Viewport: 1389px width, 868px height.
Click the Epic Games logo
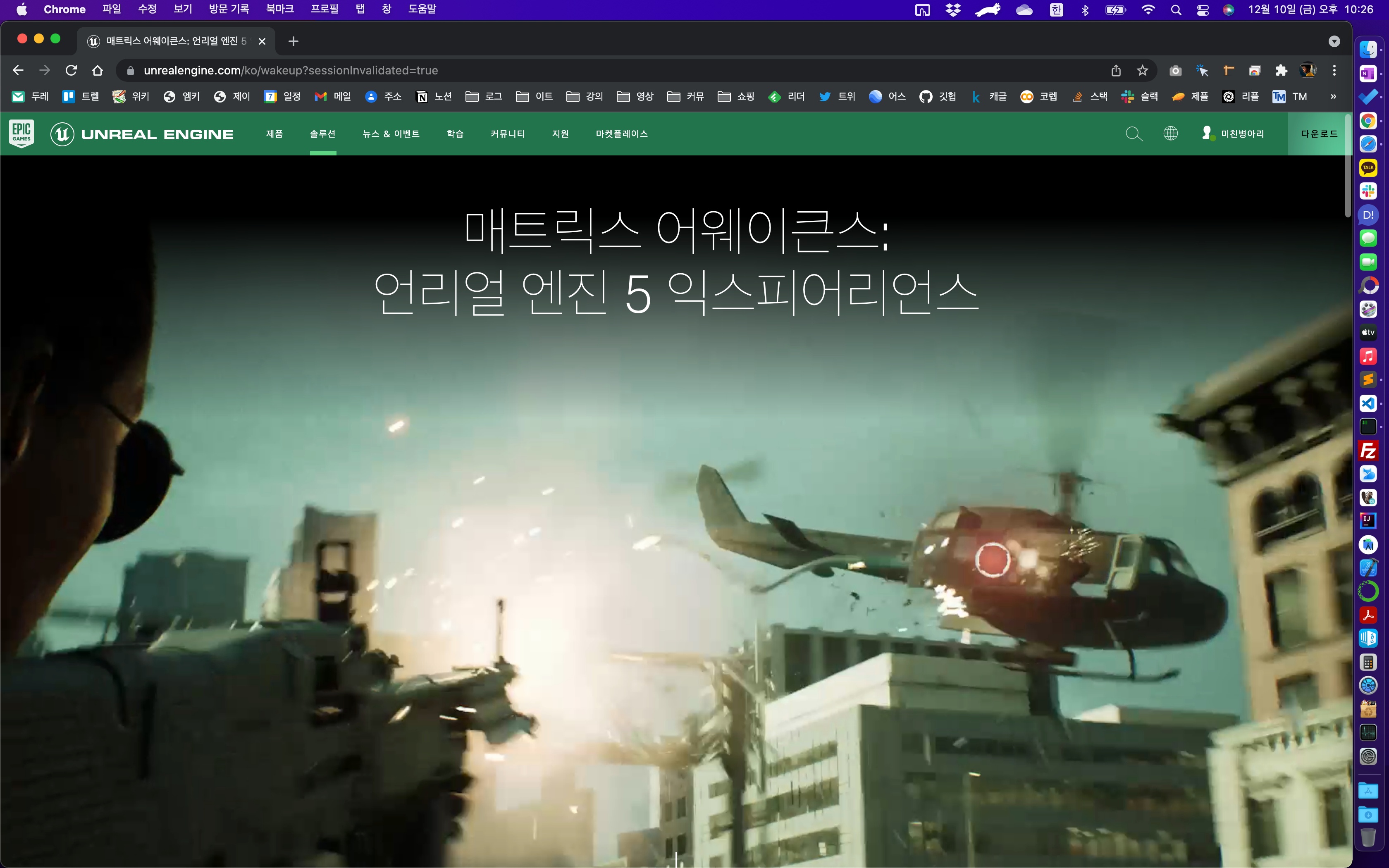point(21,133)
